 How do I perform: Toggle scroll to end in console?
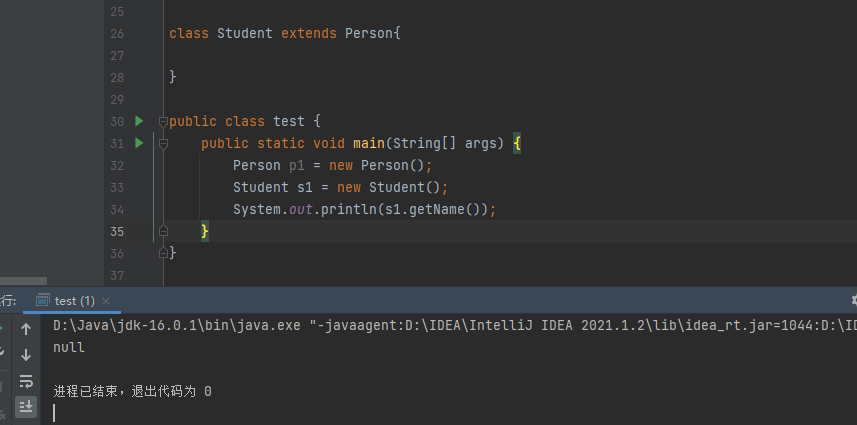tap(26, 406)
